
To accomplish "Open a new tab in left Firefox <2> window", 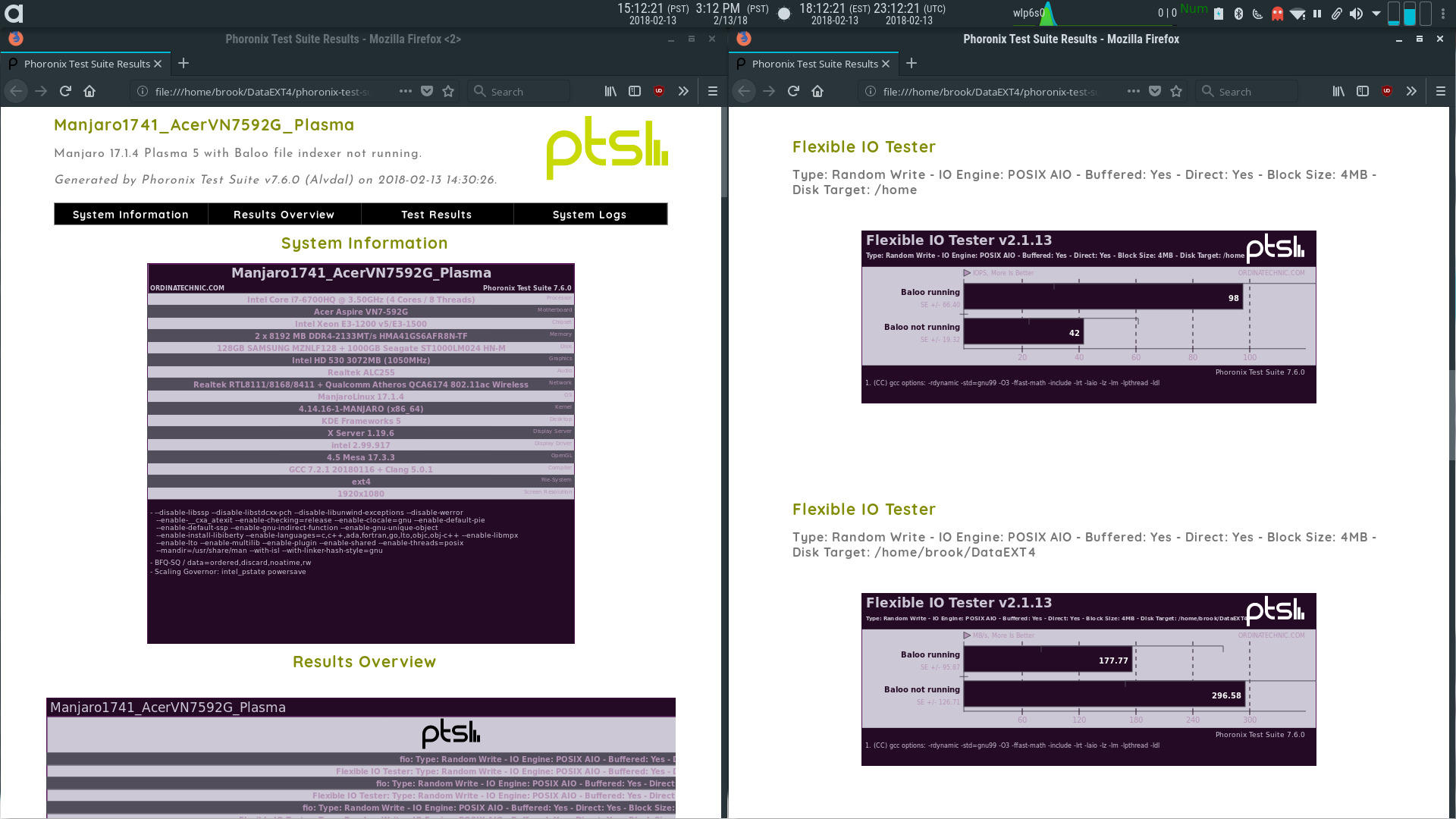I will (x=183, y=64).
